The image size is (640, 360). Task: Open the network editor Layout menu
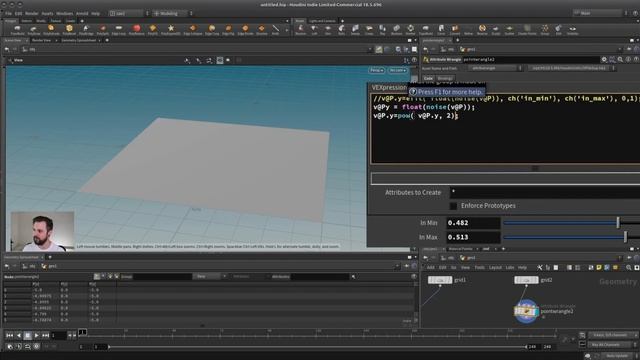pos(495,267)
